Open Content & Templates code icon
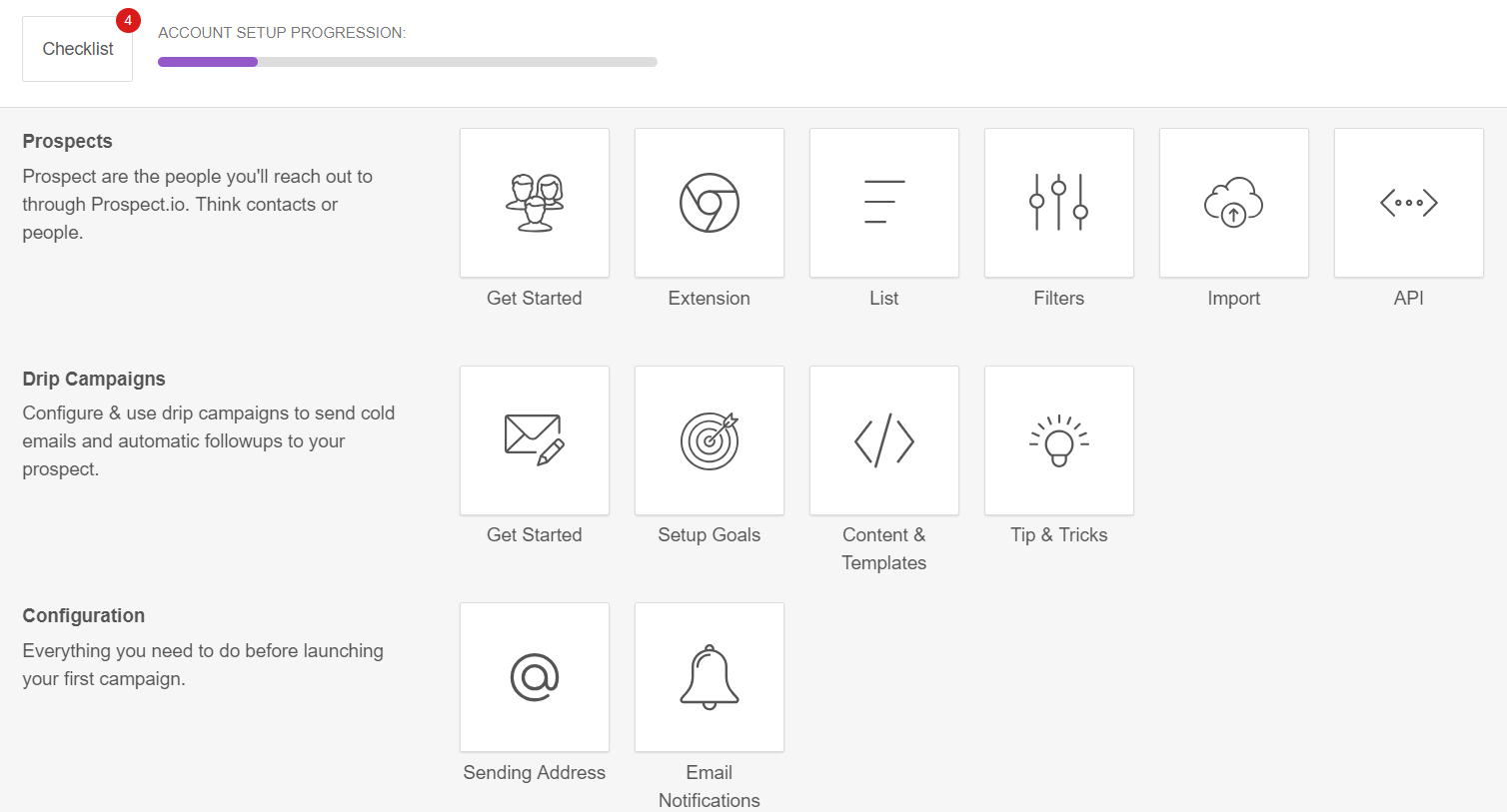This screenshot has width=1507, height=812. [884, 440]
